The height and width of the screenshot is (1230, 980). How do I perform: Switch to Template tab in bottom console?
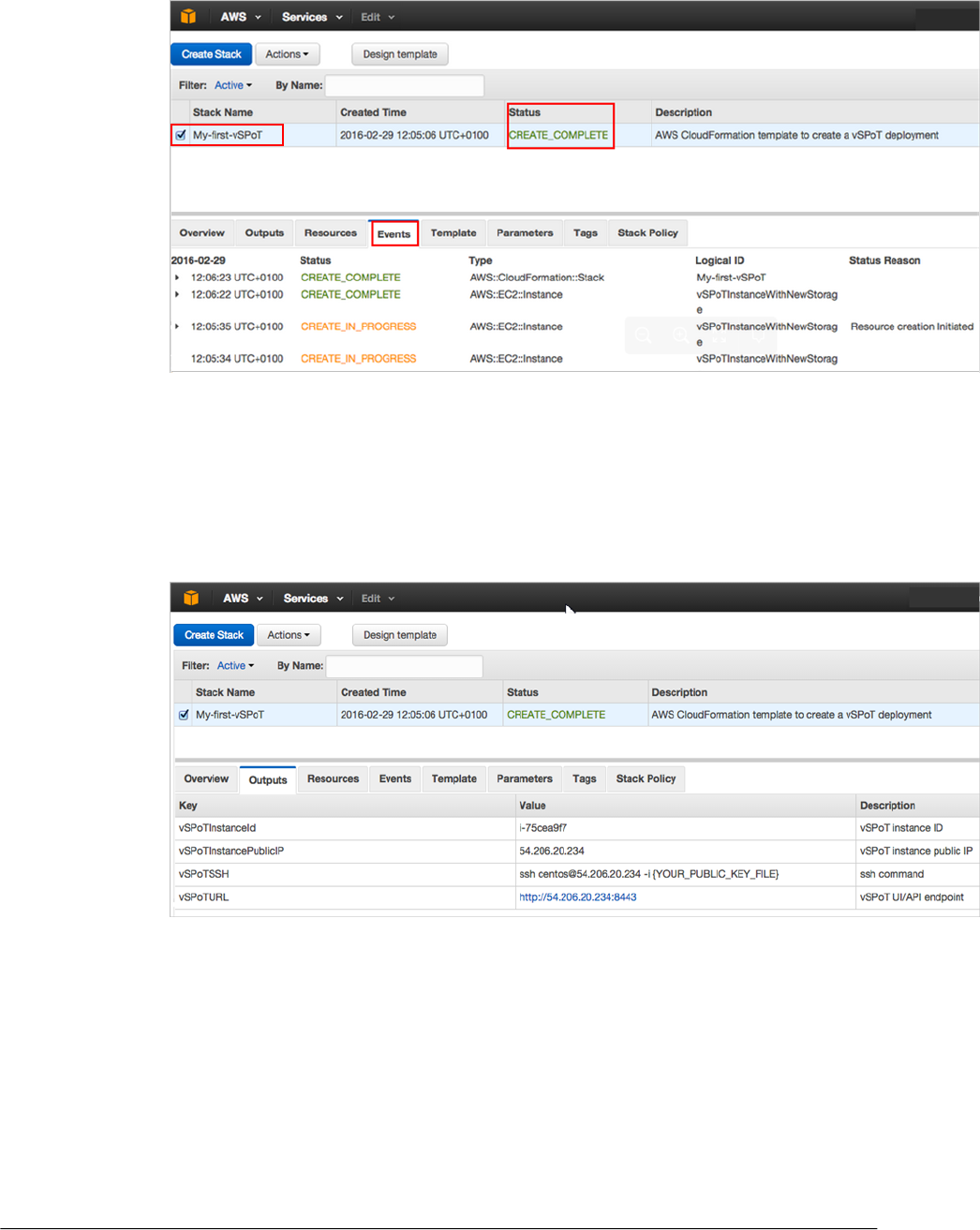[x=454, y=778]
